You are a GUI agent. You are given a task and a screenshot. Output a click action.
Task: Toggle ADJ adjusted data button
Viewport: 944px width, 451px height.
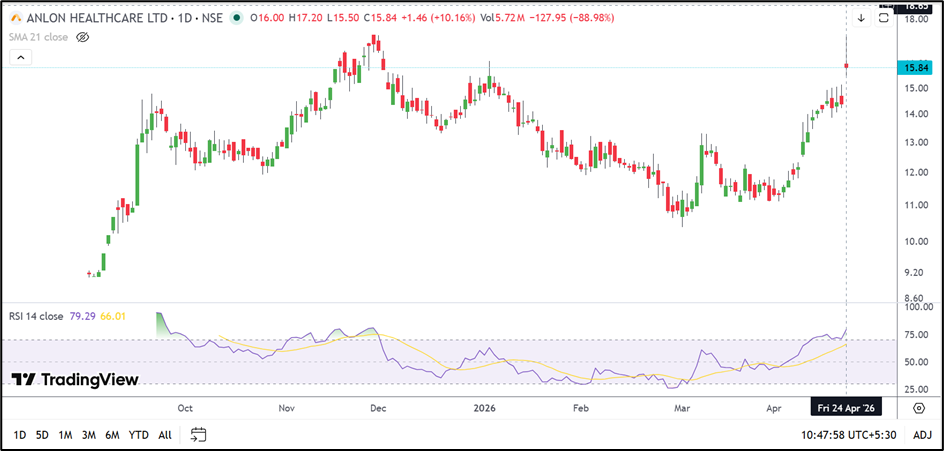pos(922,434)
